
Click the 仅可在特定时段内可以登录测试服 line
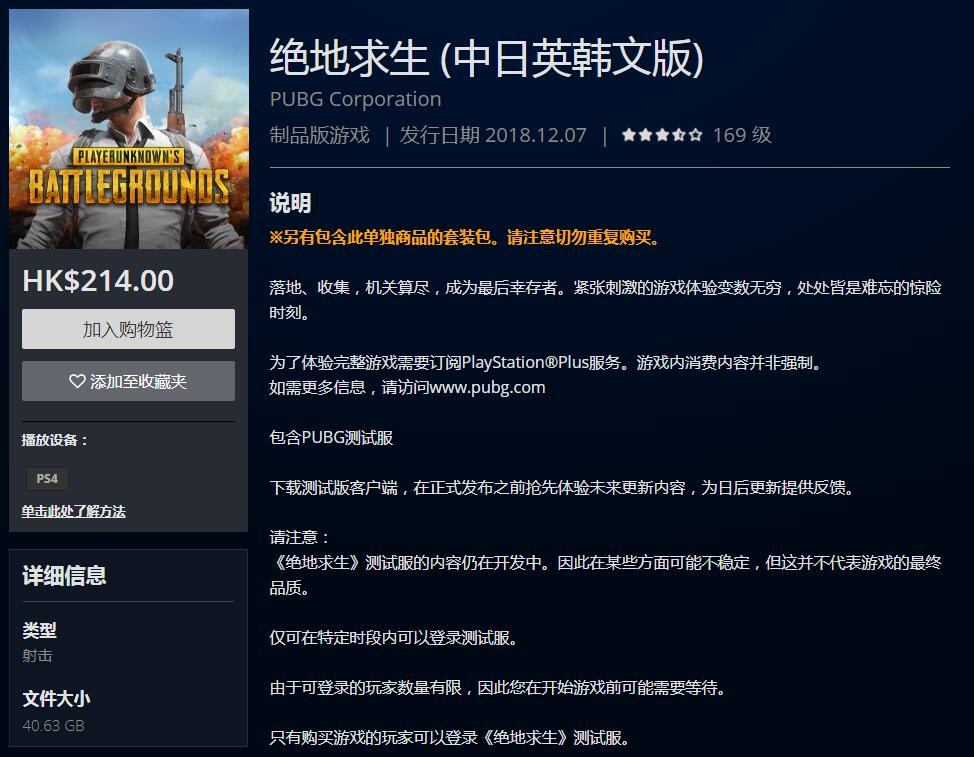tap(393, 638)
